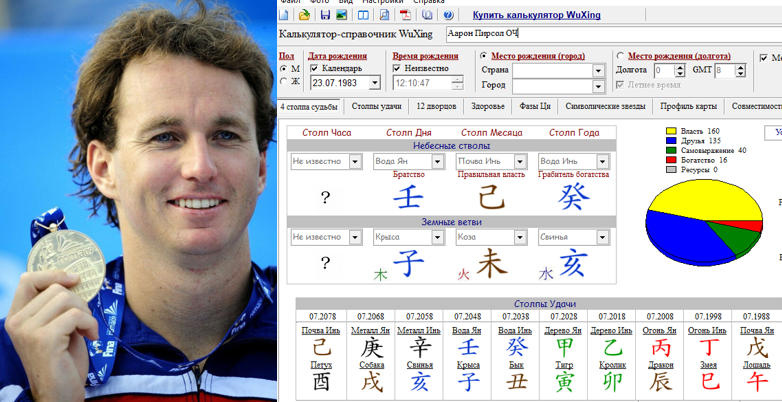This screenshot has height=402, width=782.
Task: Click the copy pages toolbar icon
Action: pos(427,15)
